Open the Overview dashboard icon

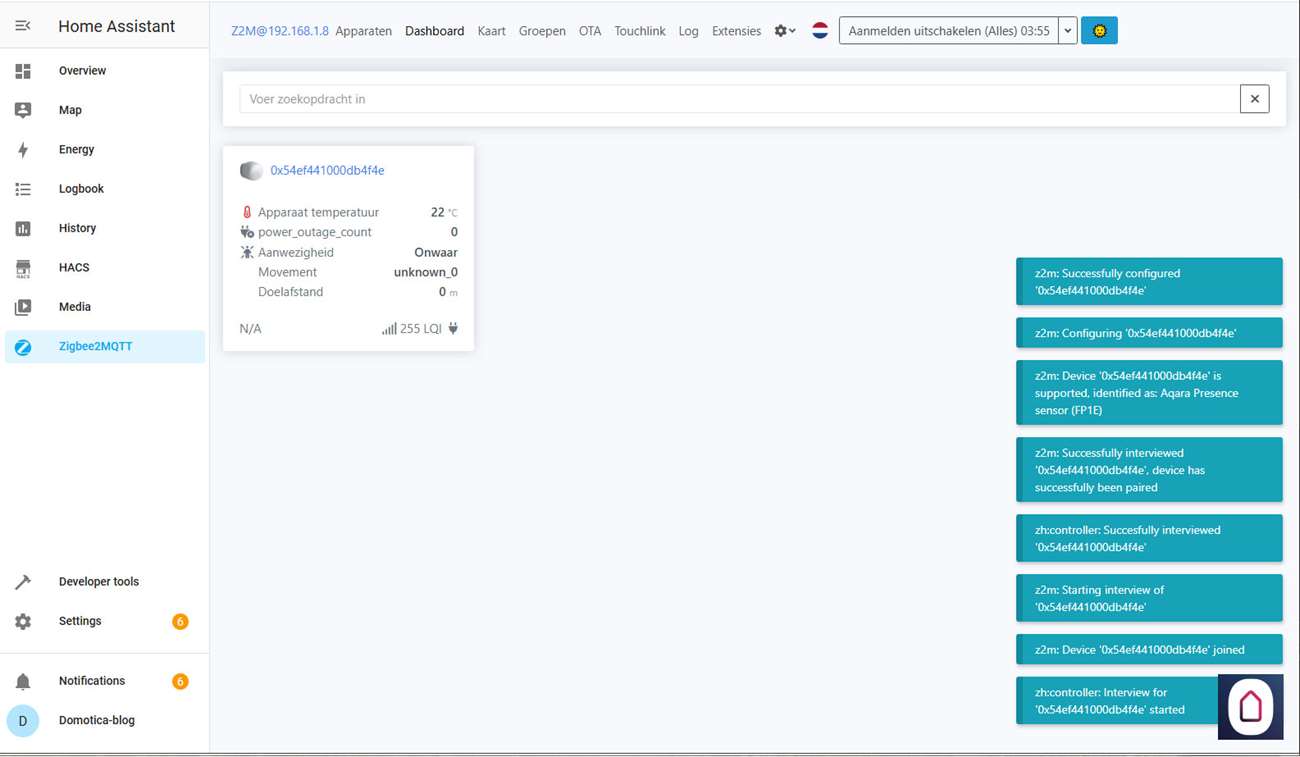coord(23,71)
